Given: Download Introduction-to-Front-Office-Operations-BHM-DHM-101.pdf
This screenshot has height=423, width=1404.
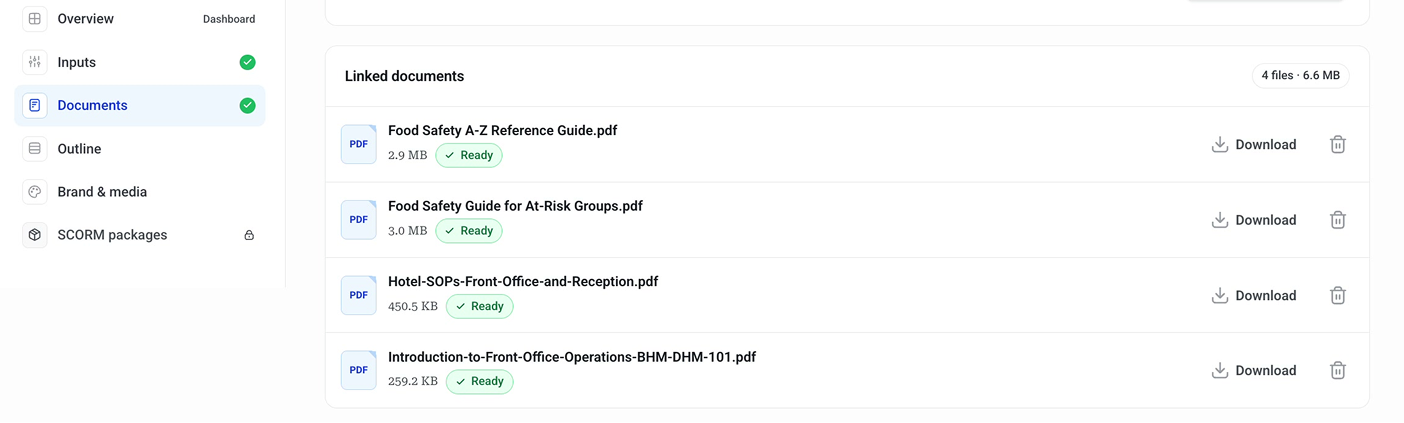Looking at the screenshot, I should point(1254,370).
